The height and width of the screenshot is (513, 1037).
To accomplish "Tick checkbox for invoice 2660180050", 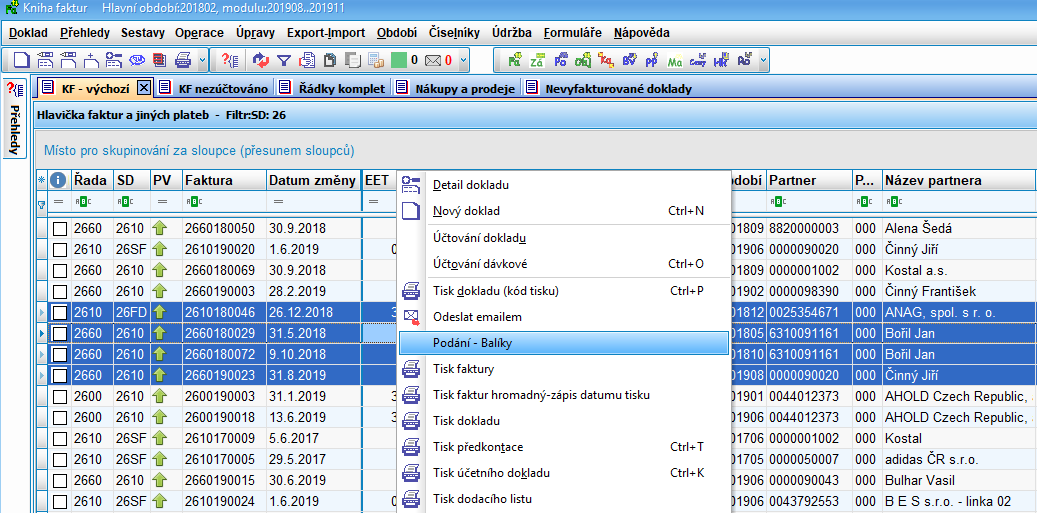I will [60, 229].
